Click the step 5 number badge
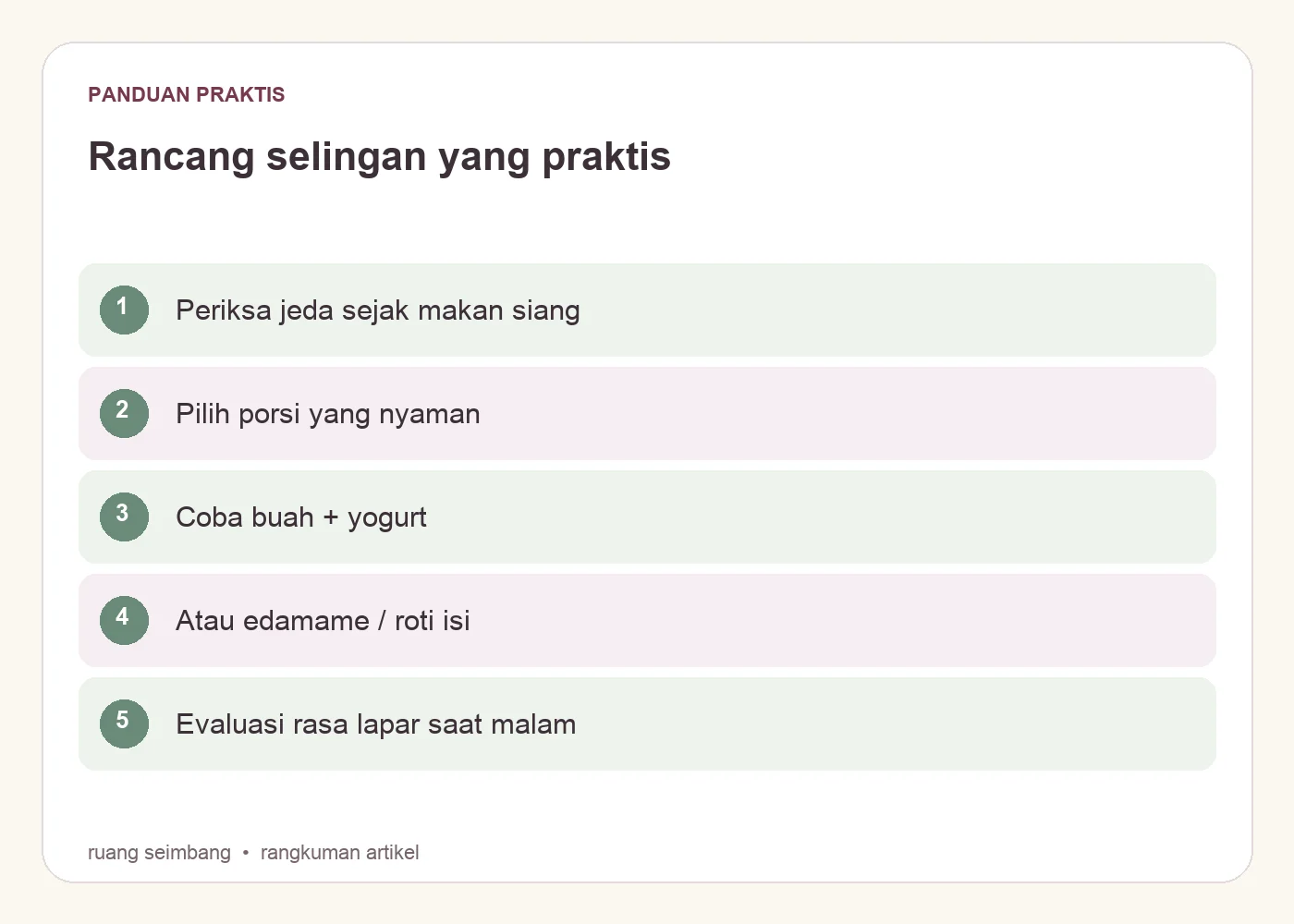Viewport: 1294px width, 924px height. tap(124, 723)
